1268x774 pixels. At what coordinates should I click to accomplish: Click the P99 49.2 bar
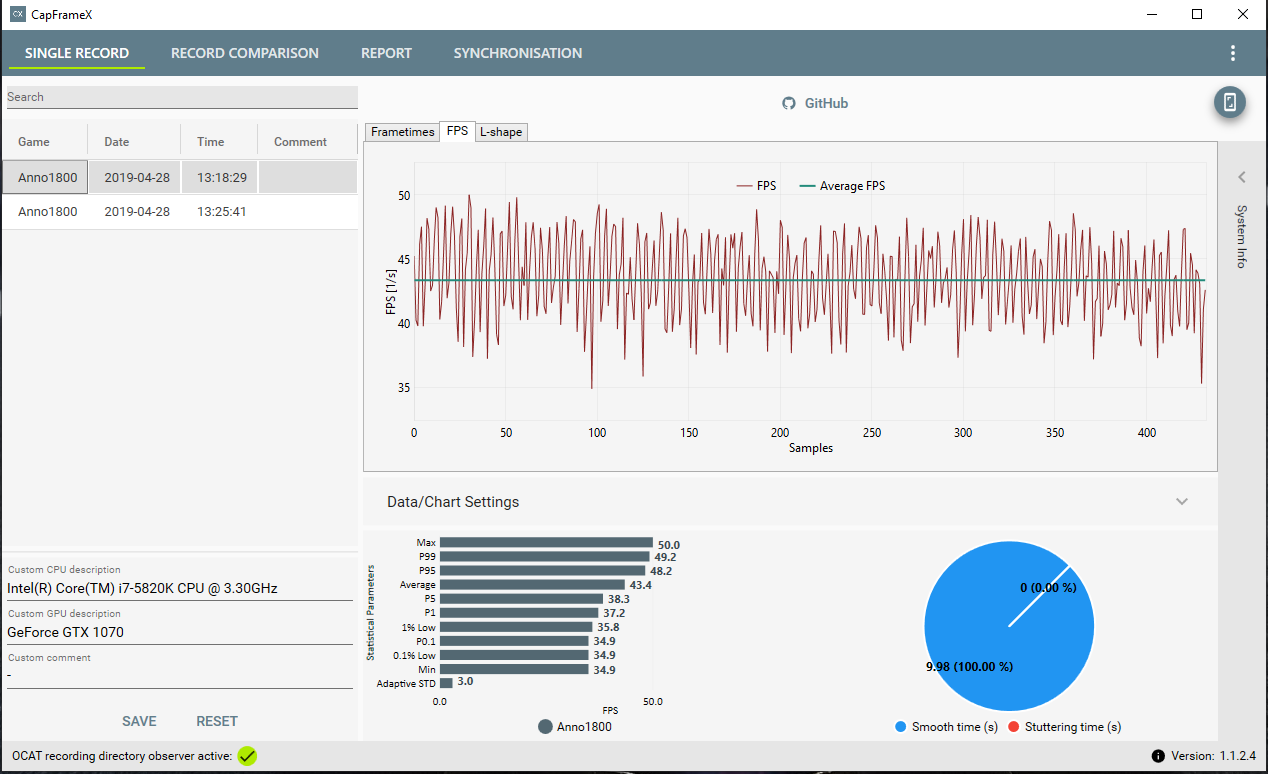coord(544,557)
